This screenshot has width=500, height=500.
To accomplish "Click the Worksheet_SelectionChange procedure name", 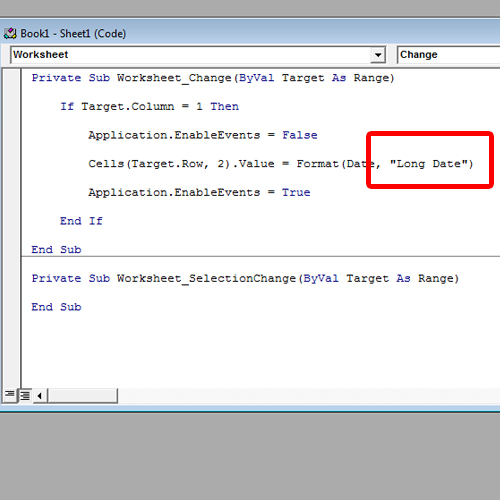I will tap(207, 279).
